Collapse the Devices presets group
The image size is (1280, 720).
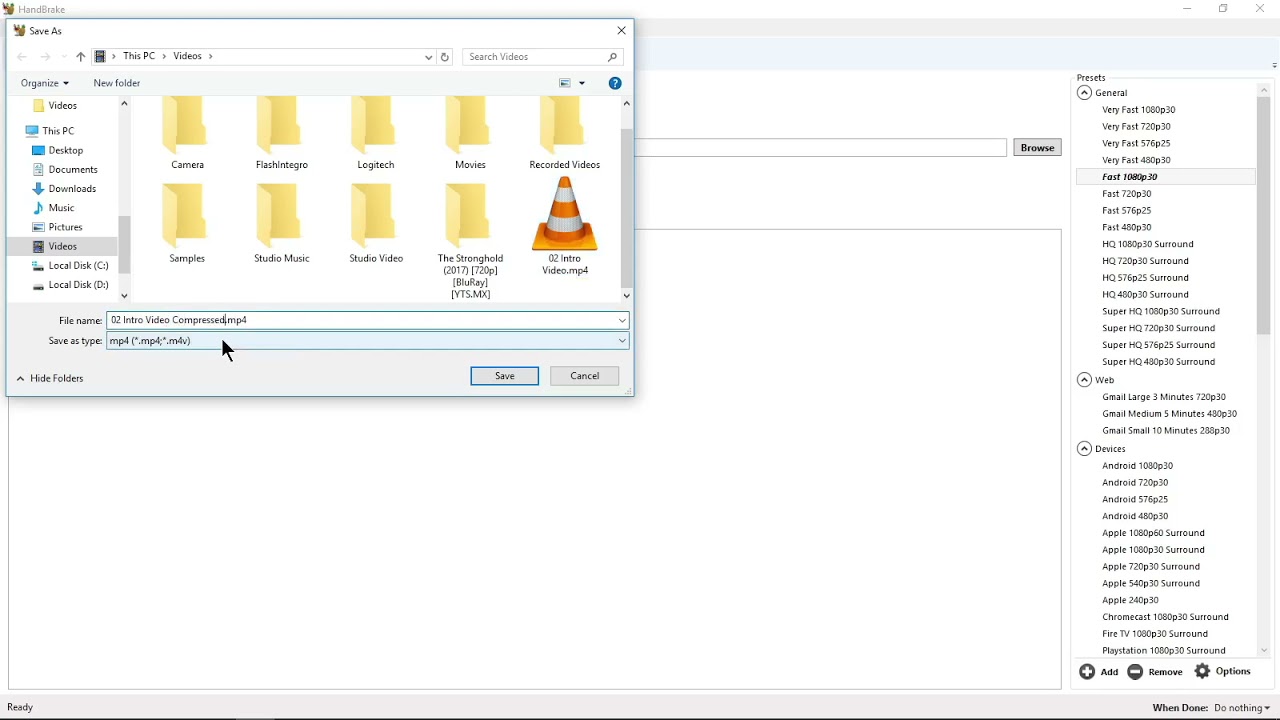click(1084, 449)
